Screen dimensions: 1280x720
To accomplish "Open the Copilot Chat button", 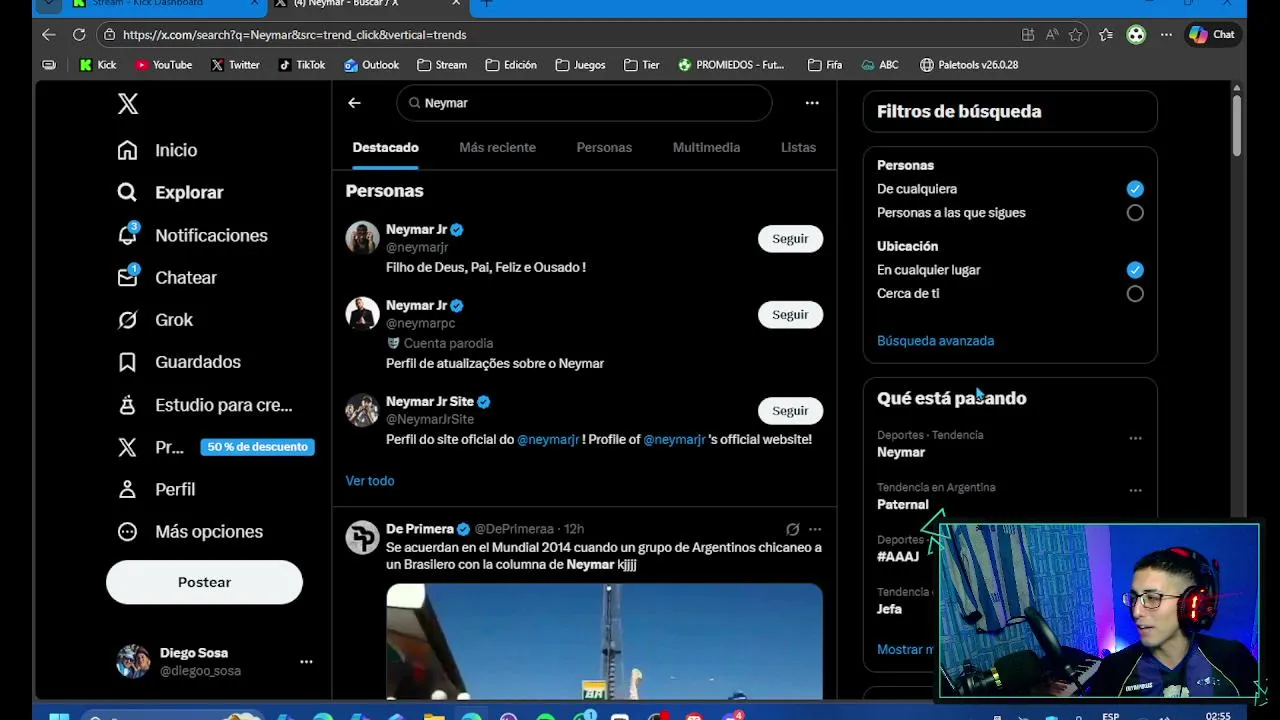I will pos(1212,35).
